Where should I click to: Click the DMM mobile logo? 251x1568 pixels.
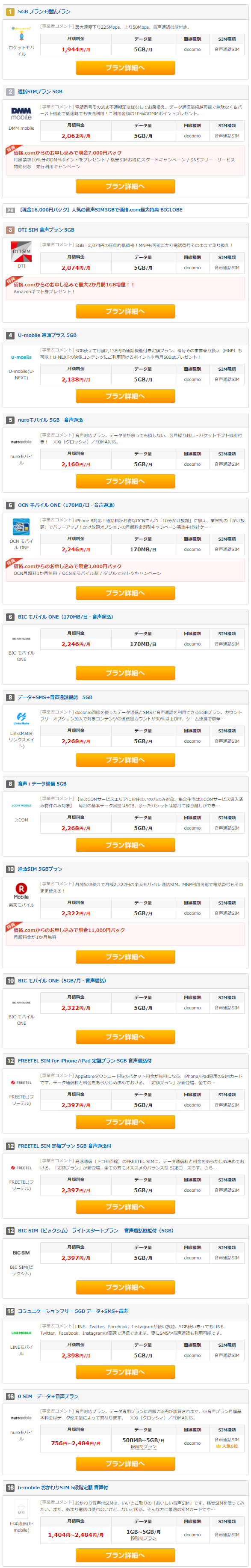click(x=21, y=114)
